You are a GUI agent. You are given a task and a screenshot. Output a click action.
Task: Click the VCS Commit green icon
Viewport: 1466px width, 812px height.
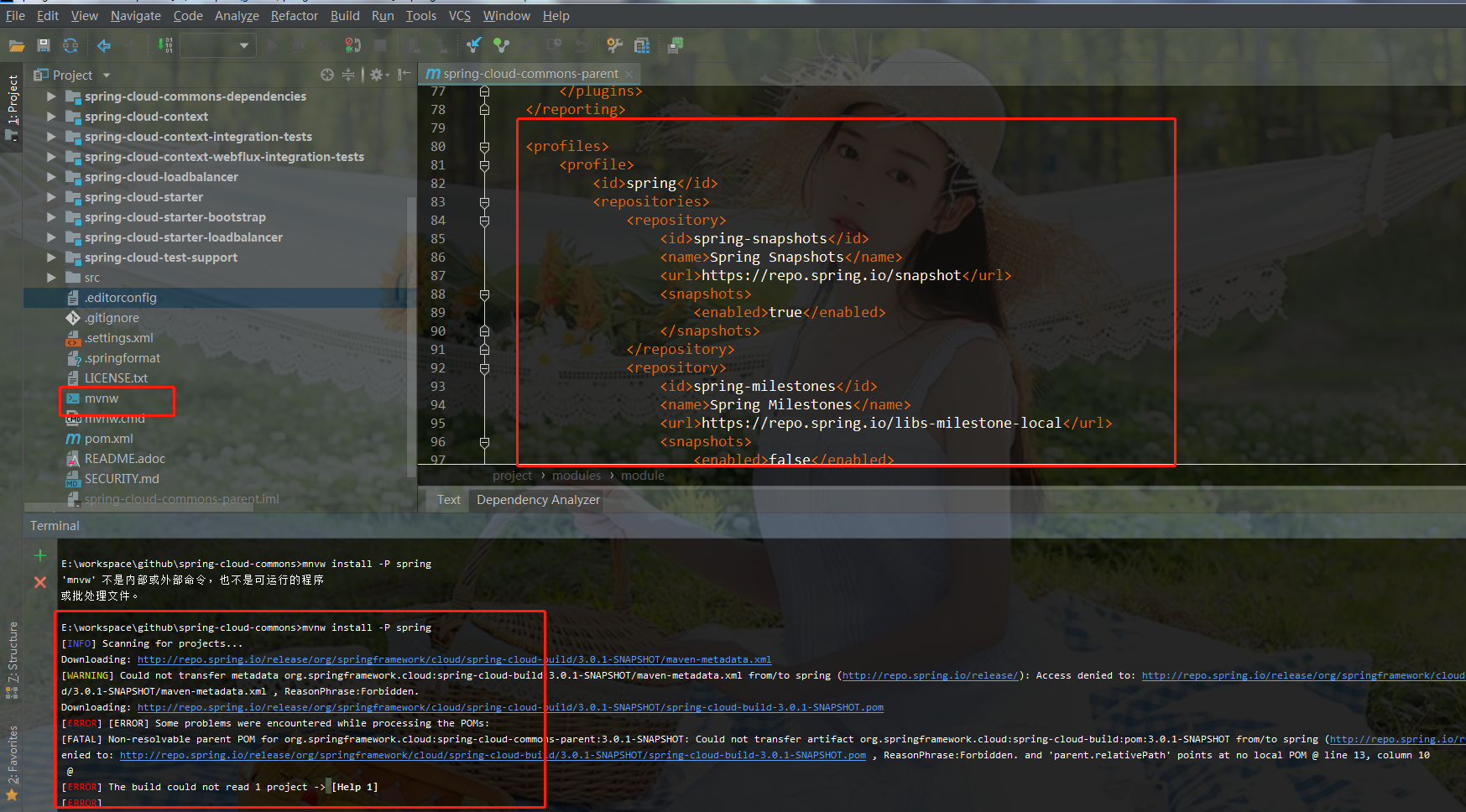[501, 45]
